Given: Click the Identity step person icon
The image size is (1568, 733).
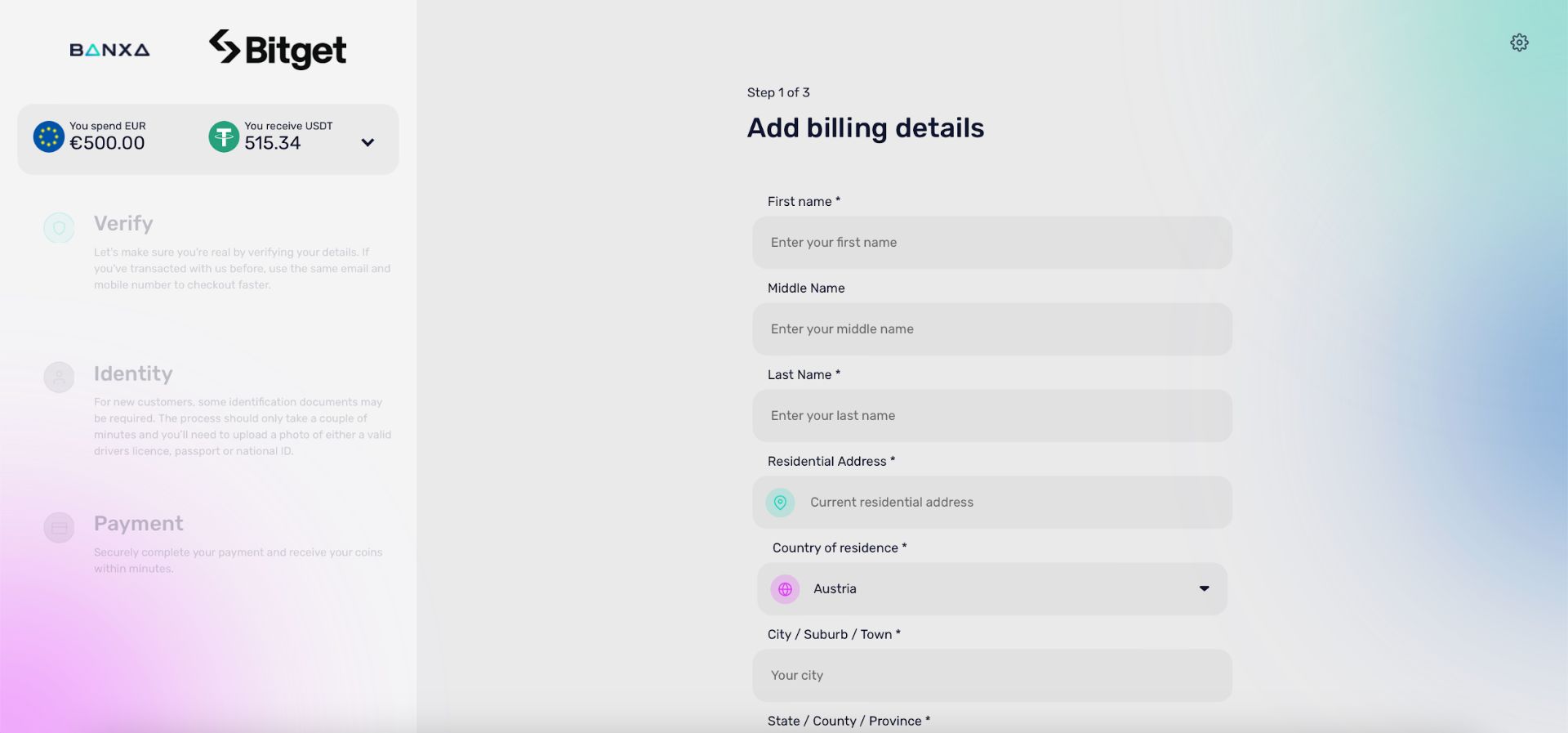Looking at the screenshot, I should (x=59, y=378).
